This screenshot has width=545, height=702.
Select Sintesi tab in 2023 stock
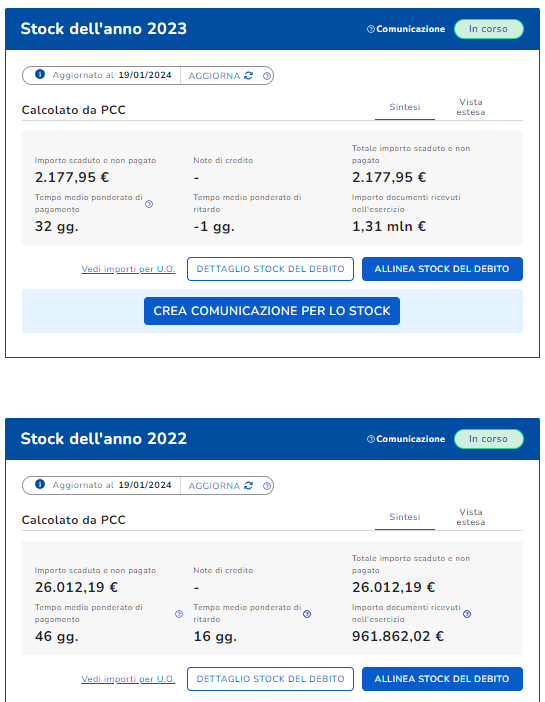pos(405,107)
